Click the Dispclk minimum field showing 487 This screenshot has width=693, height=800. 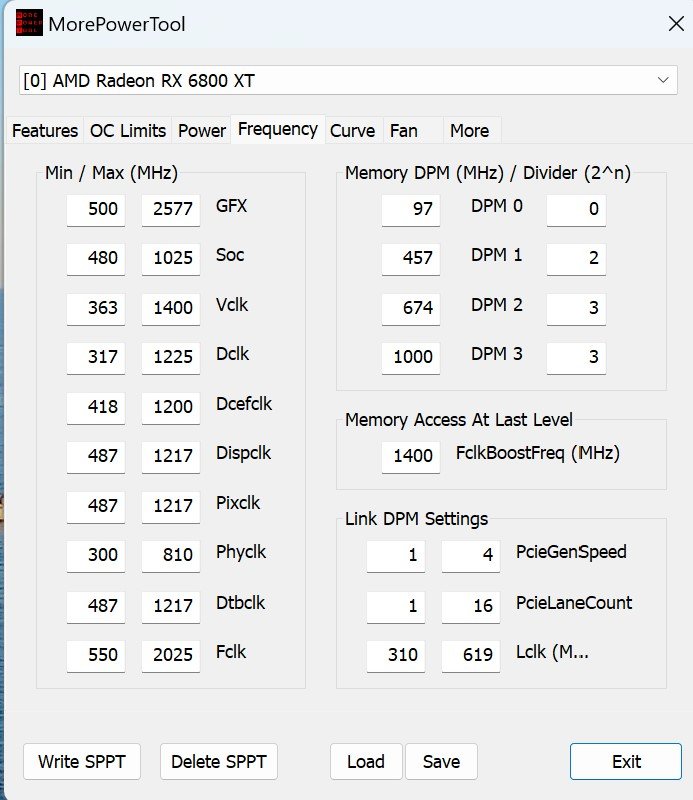pos(96,456)
